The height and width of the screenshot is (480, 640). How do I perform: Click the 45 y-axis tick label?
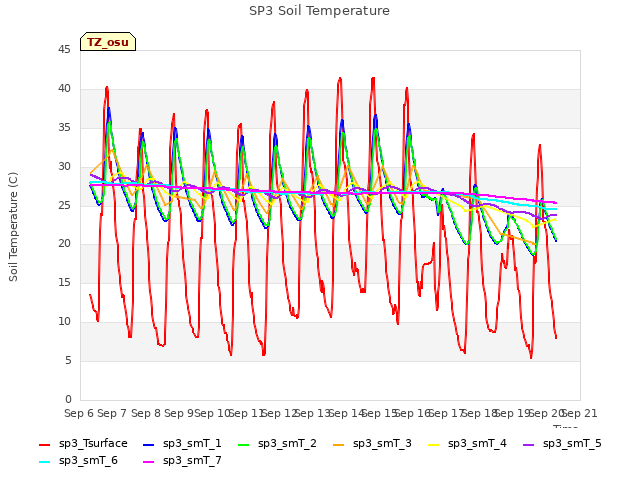(64, 50)
